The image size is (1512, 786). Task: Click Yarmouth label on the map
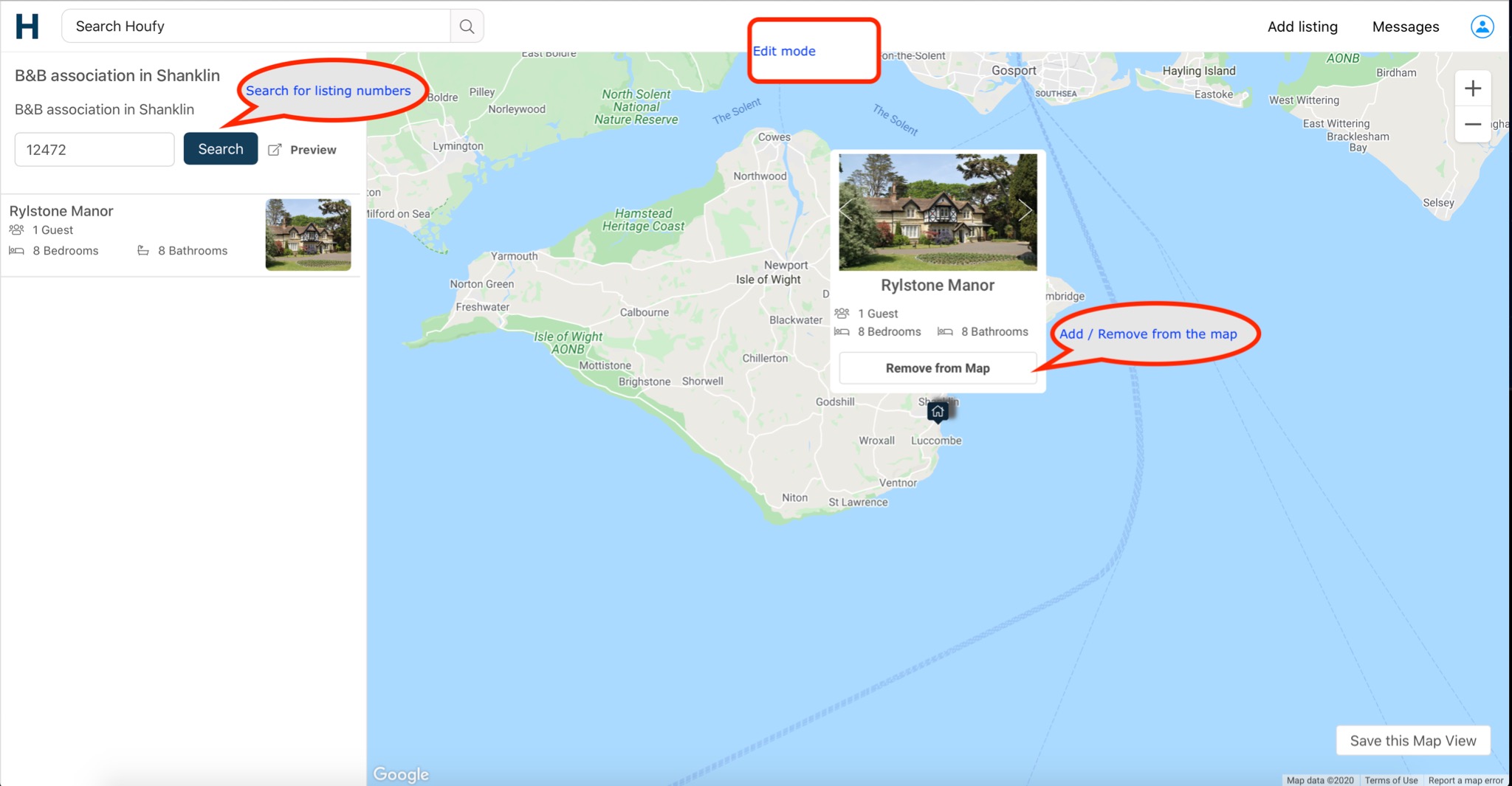click(514, 256)
